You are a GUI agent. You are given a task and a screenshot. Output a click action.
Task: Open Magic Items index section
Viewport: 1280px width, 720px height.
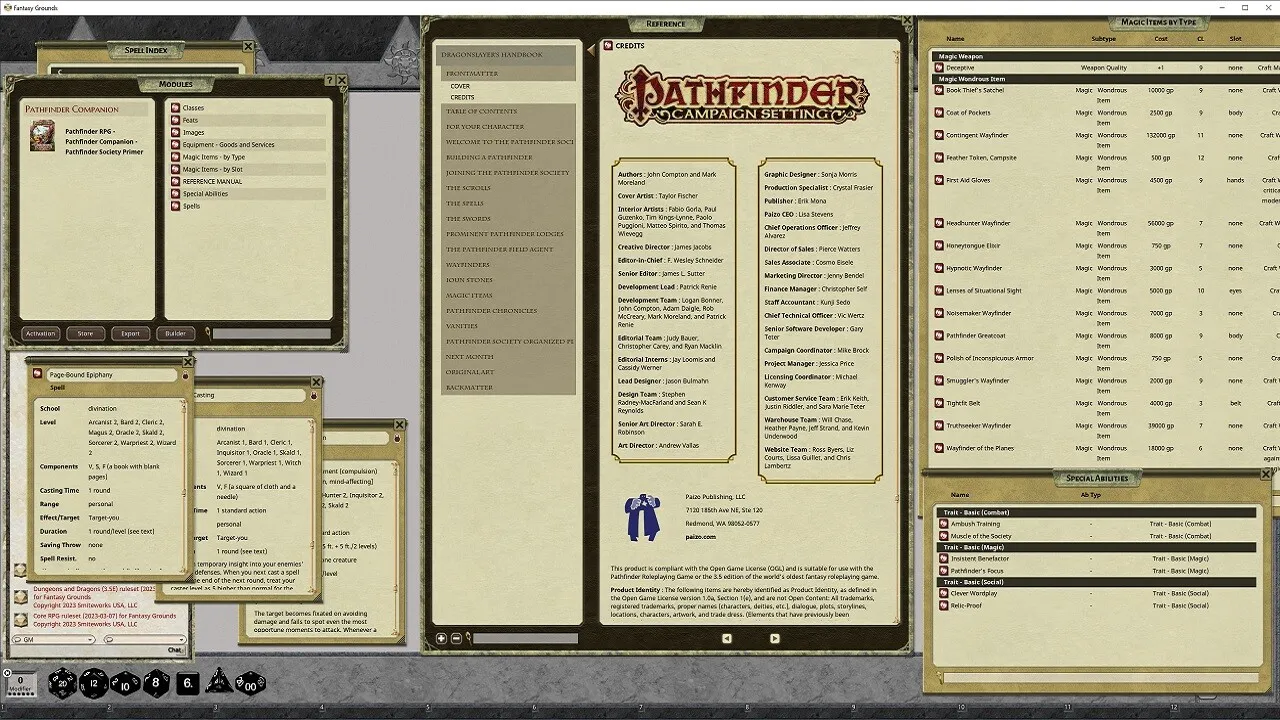point(508,295)
